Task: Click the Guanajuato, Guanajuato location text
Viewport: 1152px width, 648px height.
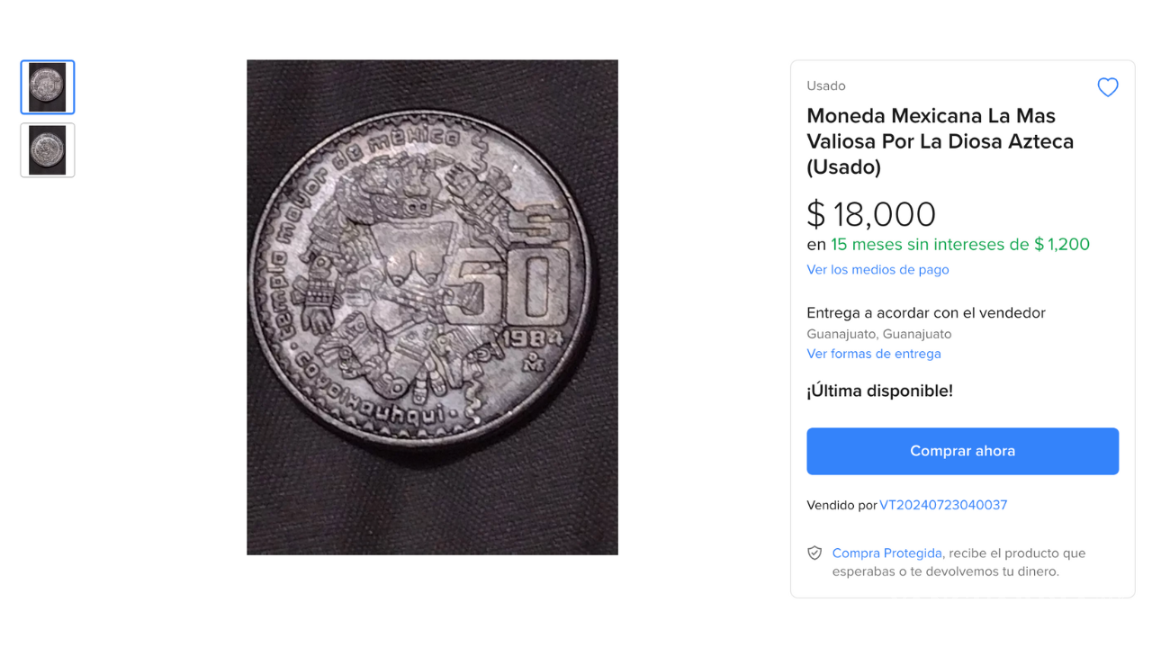Action: [x=878, y=333]
